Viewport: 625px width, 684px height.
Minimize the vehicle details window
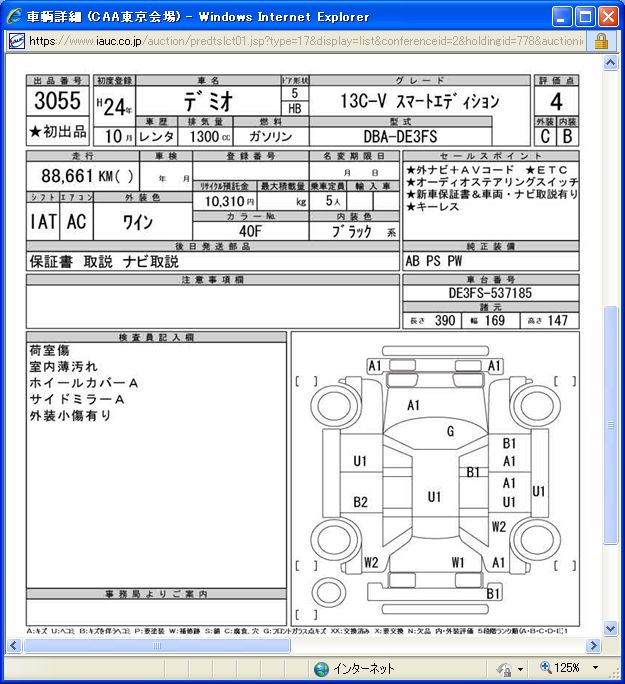click(563, 16)
